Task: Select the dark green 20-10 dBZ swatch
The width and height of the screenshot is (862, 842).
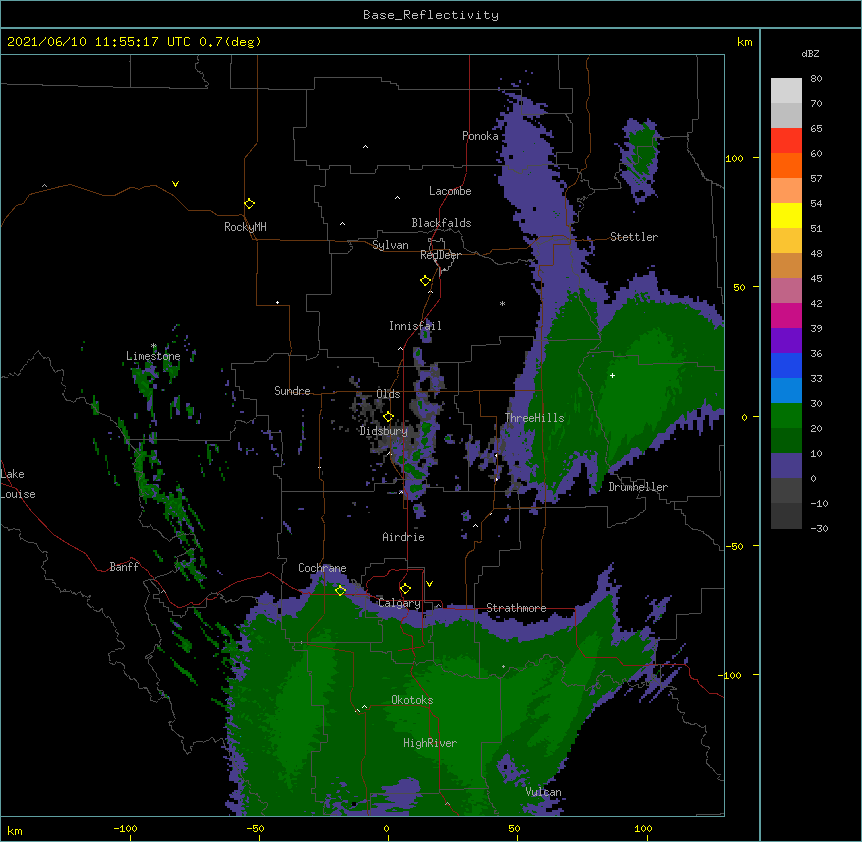Action: click(x=786, y=441)
